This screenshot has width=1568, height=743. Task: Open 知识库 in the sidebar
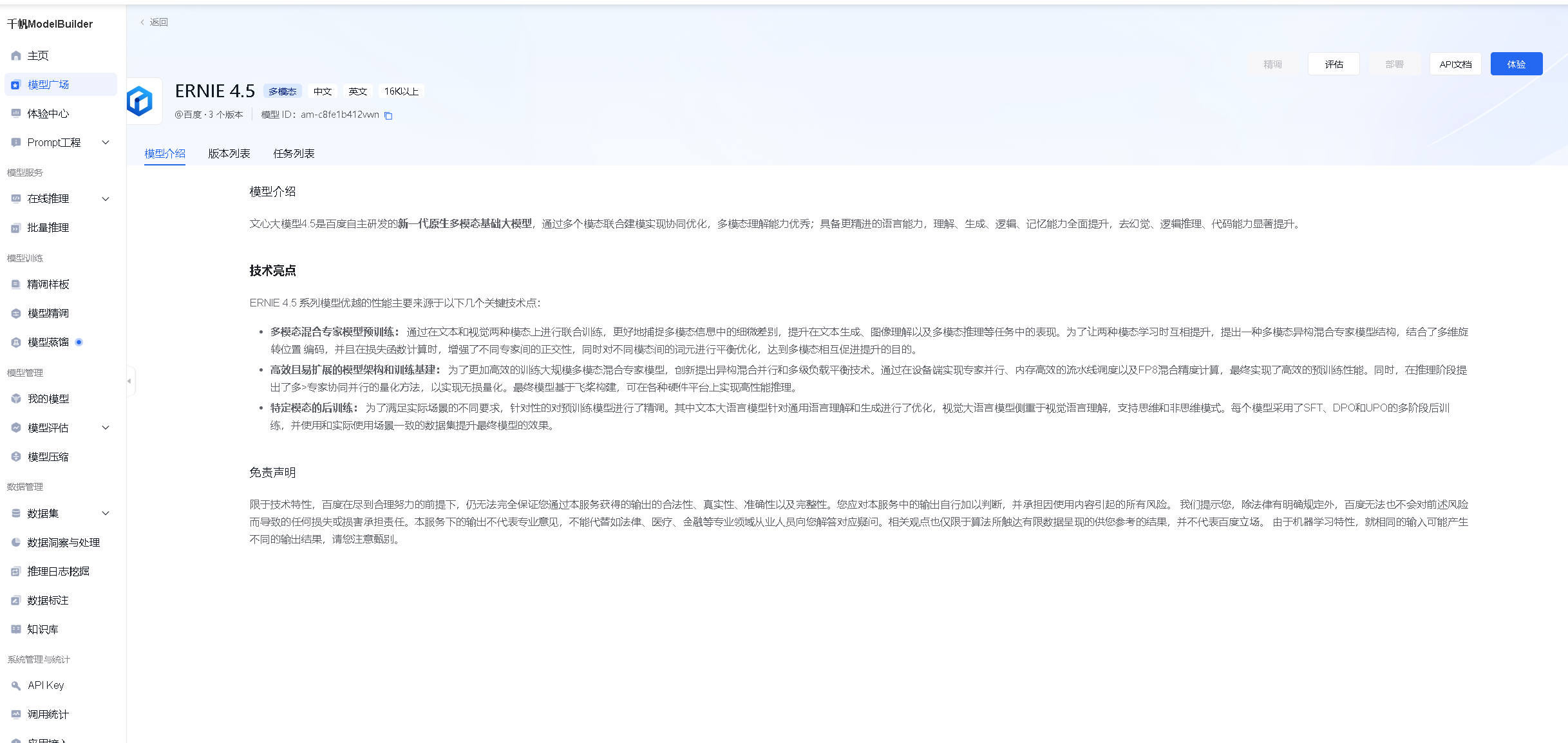[x=61, y=630]
